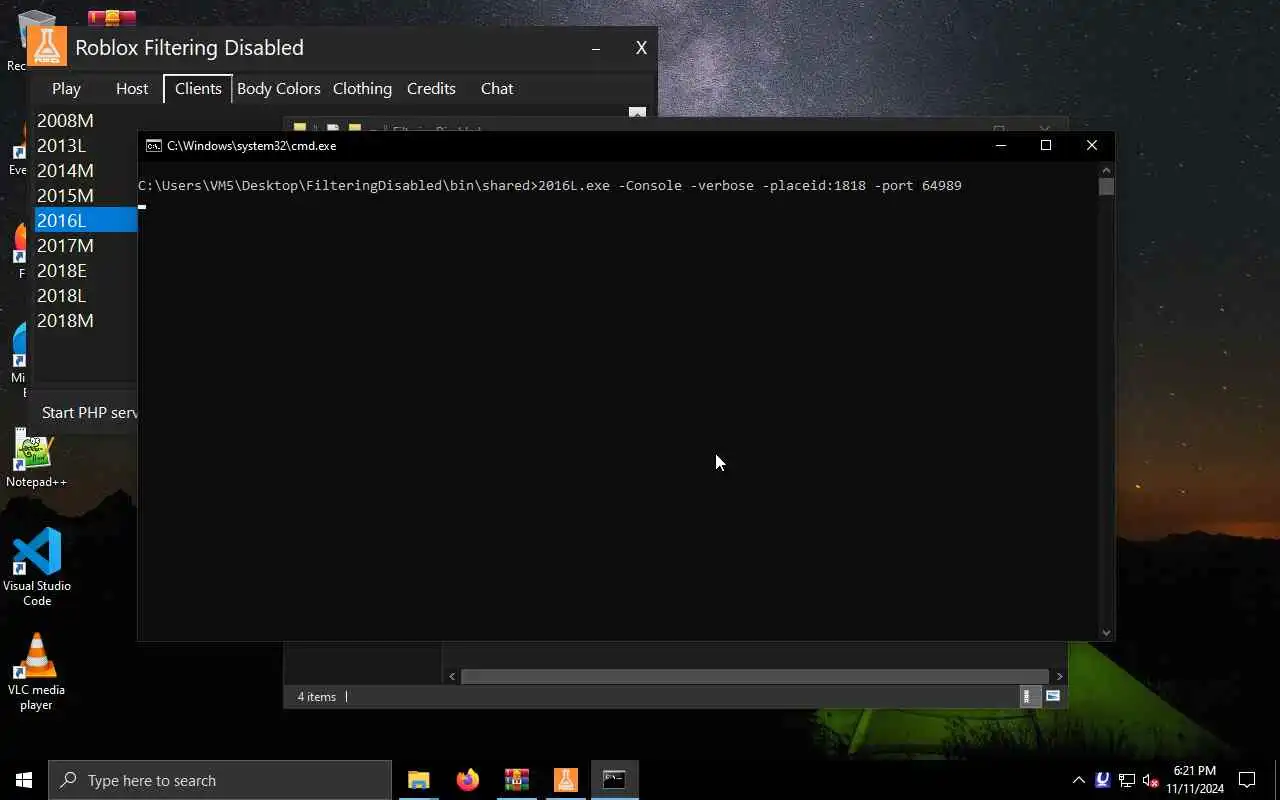This screenshot has width=1280, height=800.
Task: Click the File Explorer horizontal scrollbar thumb
Action: point(755,677)
